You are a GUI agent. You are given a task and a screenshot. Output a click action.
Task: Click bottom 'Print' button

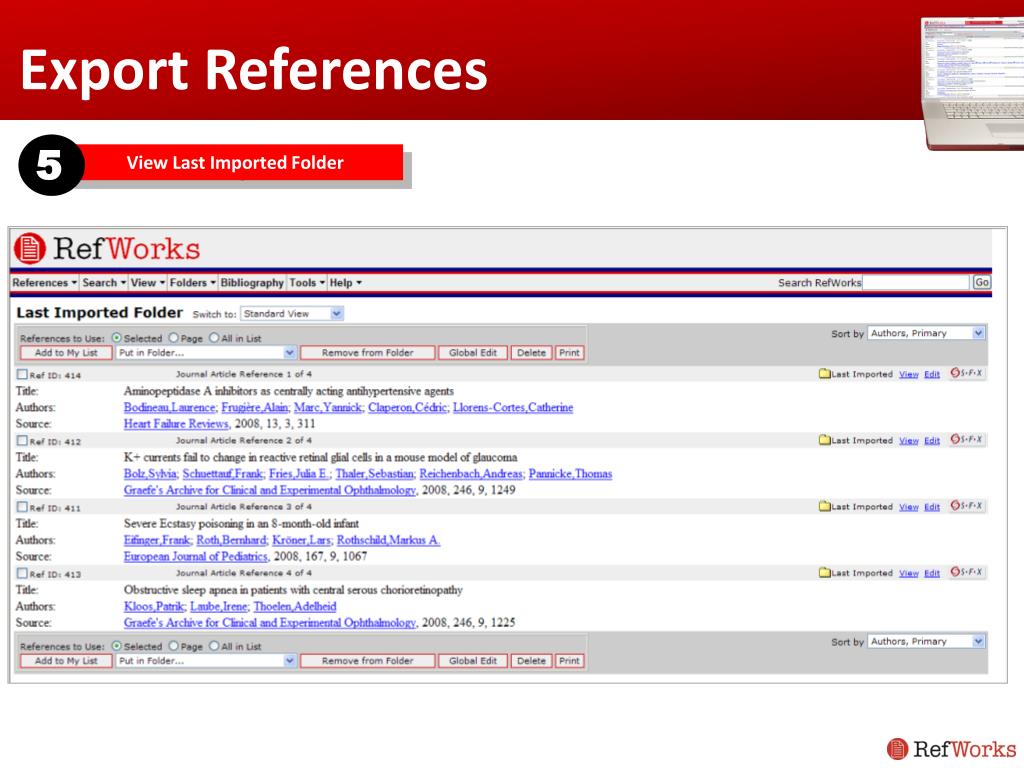click(569, 661)
